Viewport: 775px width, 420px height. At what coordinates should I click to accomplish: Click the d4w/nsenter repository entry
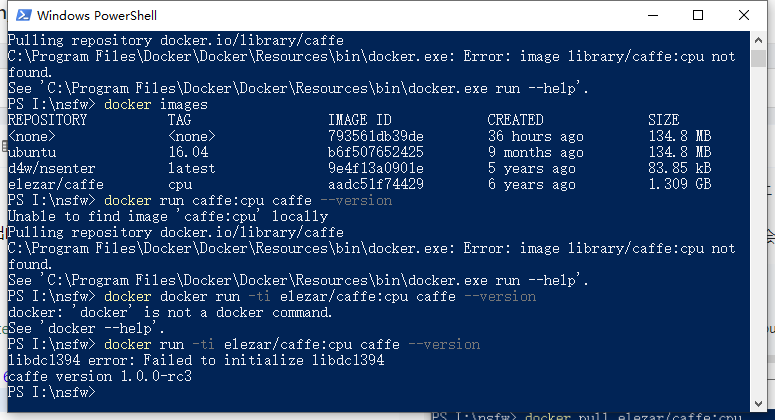51,168
